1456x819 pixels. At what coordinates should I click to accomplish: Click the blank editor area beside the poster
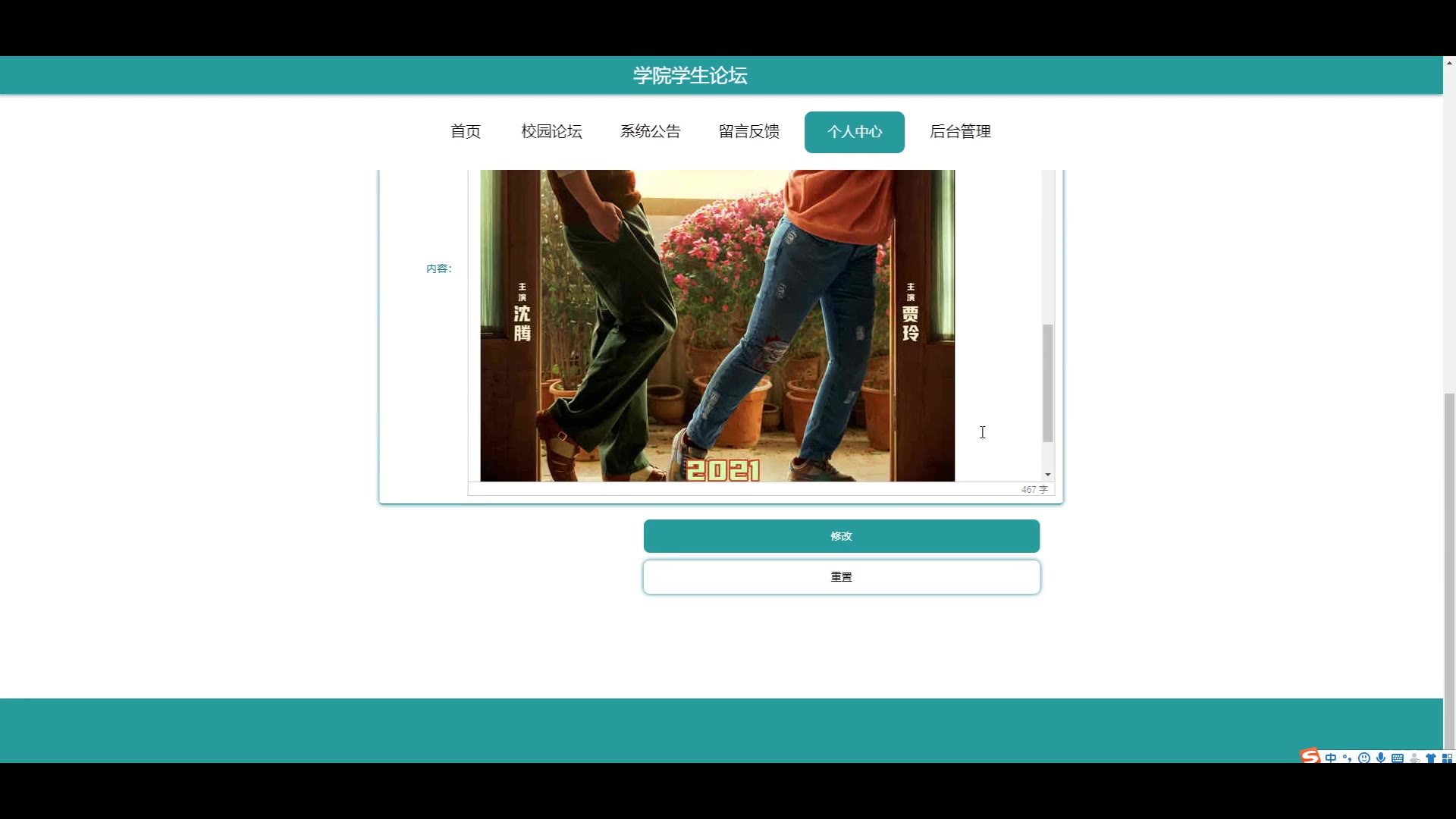[998, 325]
